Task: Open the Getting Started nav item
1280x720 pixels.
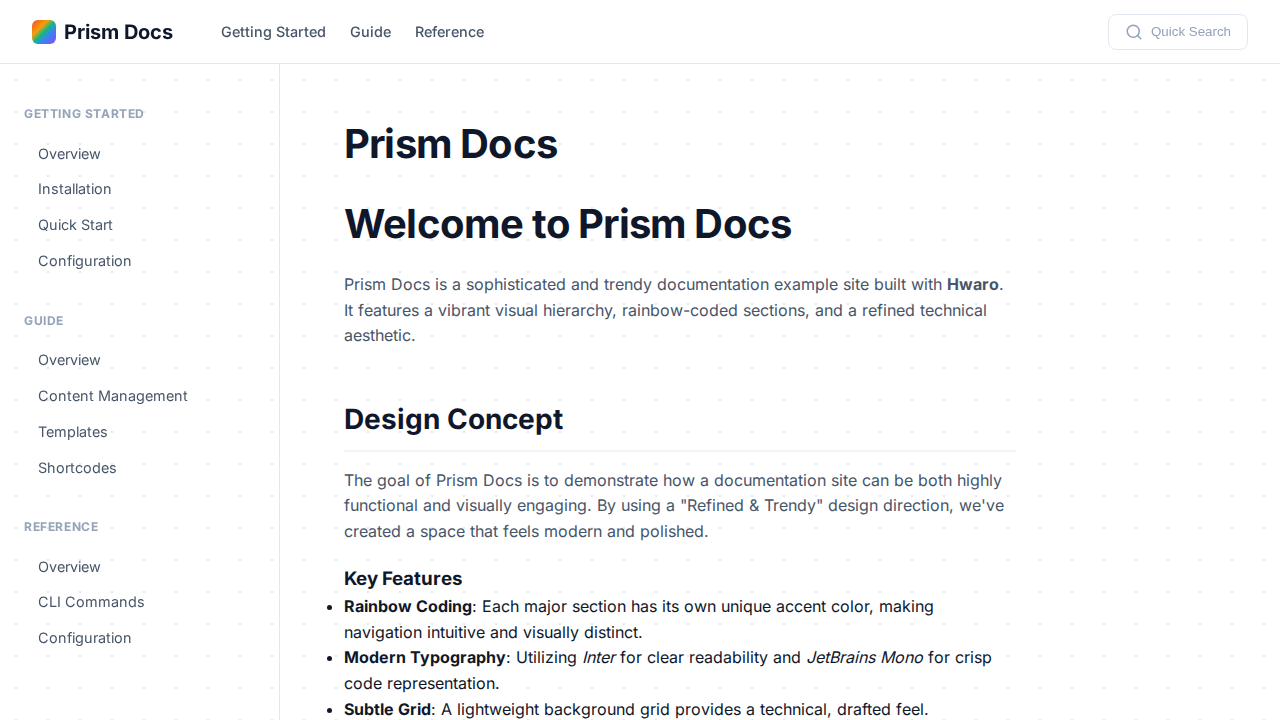Action: click(x=273, y=31)
